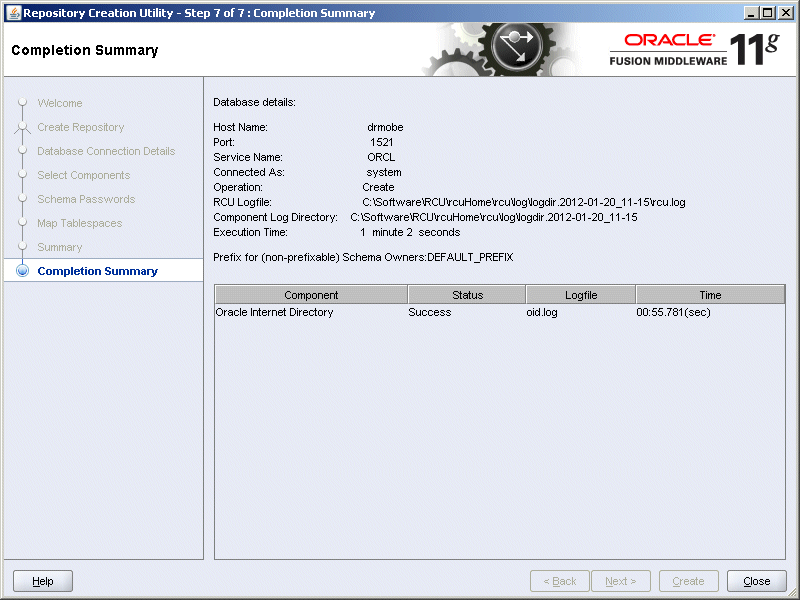This screenshot has width=800, height=600.
Task: Close window using title bar X
Action: (786, 13)
